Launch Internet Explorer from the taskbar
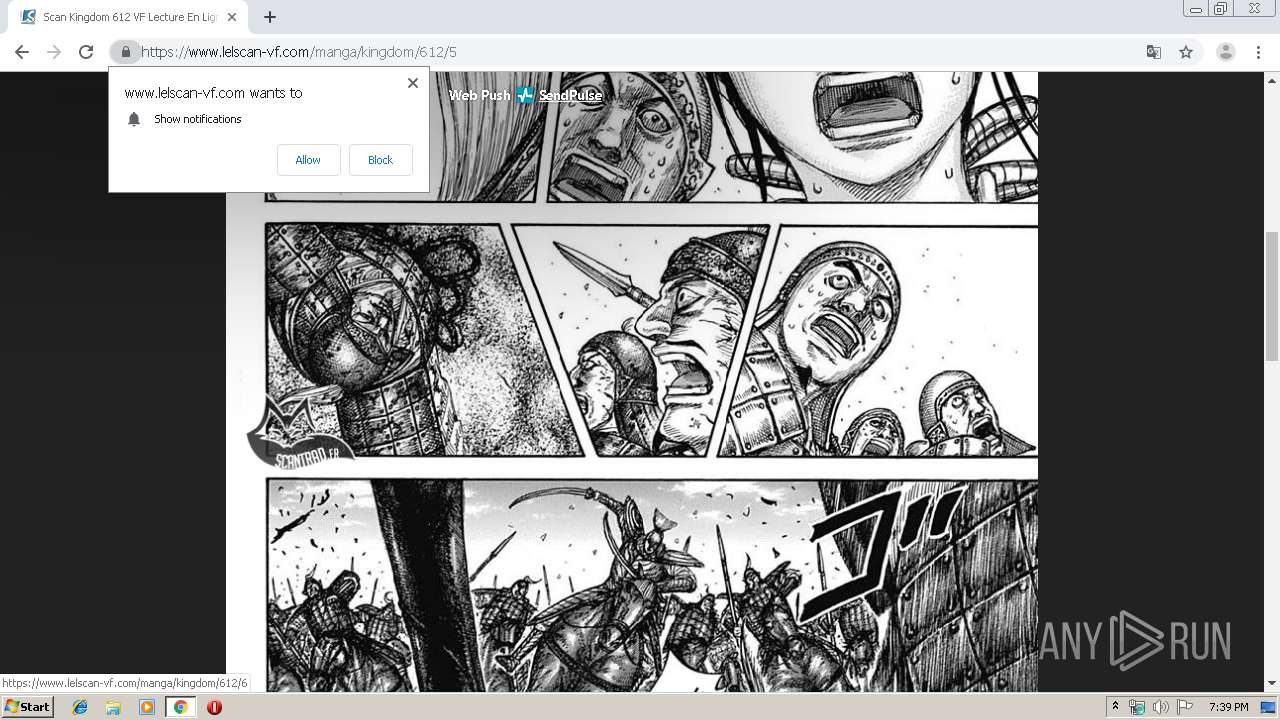1280x720 pixels. pos(80,707)
